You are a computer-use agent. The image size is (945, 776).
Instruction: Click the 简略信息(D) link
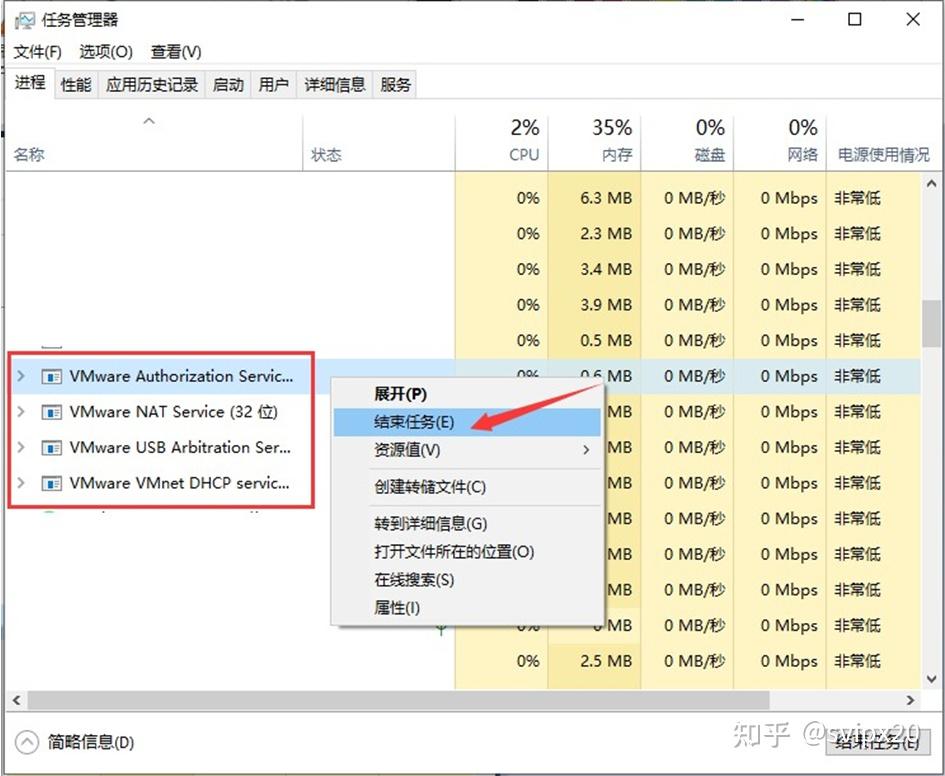[90, 742]
